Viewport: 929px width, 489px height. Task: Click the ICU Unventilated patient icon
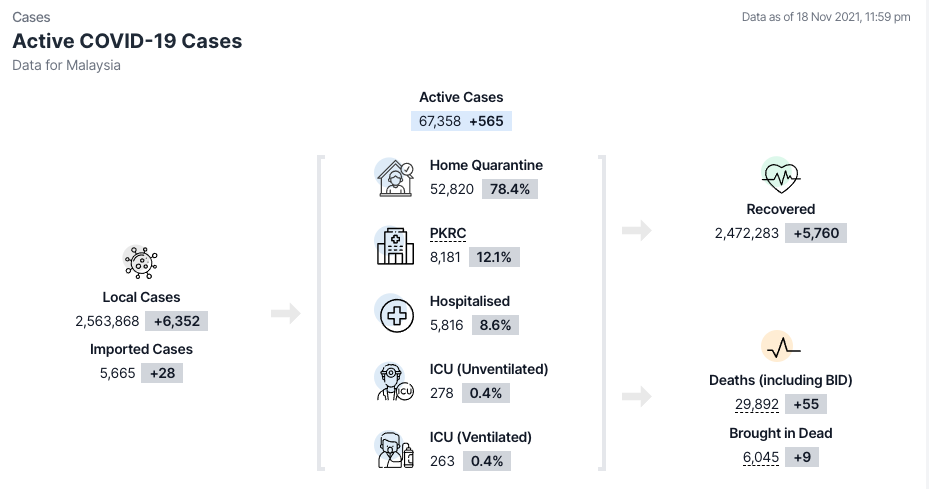(x=394, y=382)
